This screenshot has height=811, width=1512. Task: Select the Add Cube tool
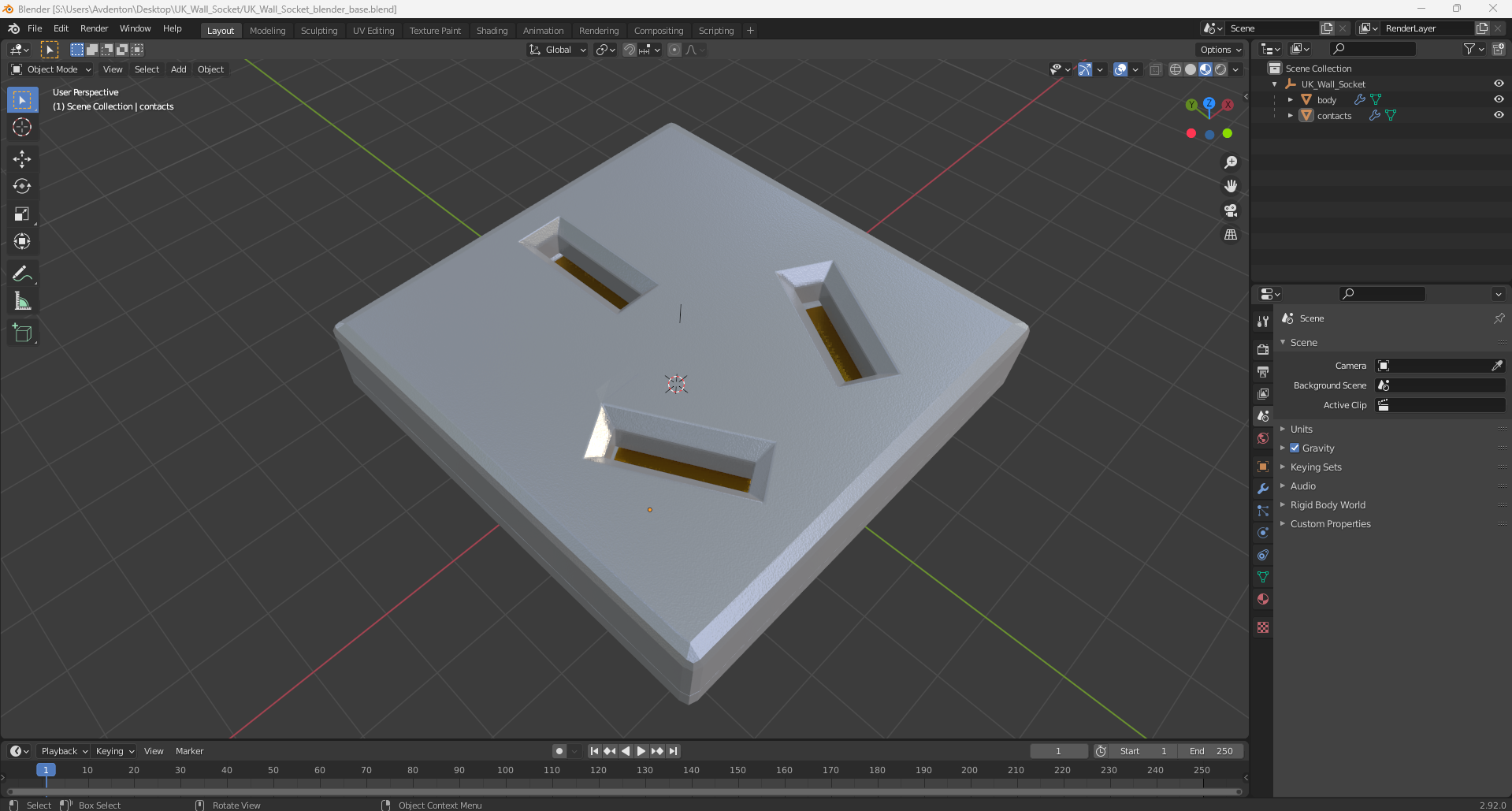point(22,334)
